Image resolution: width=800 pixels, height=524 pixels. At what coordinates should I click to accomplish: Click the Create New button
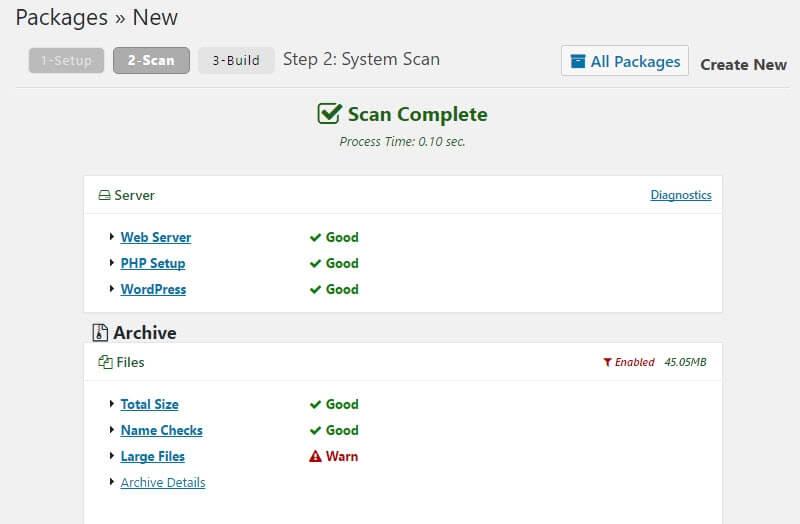click(x=743, y=64)
